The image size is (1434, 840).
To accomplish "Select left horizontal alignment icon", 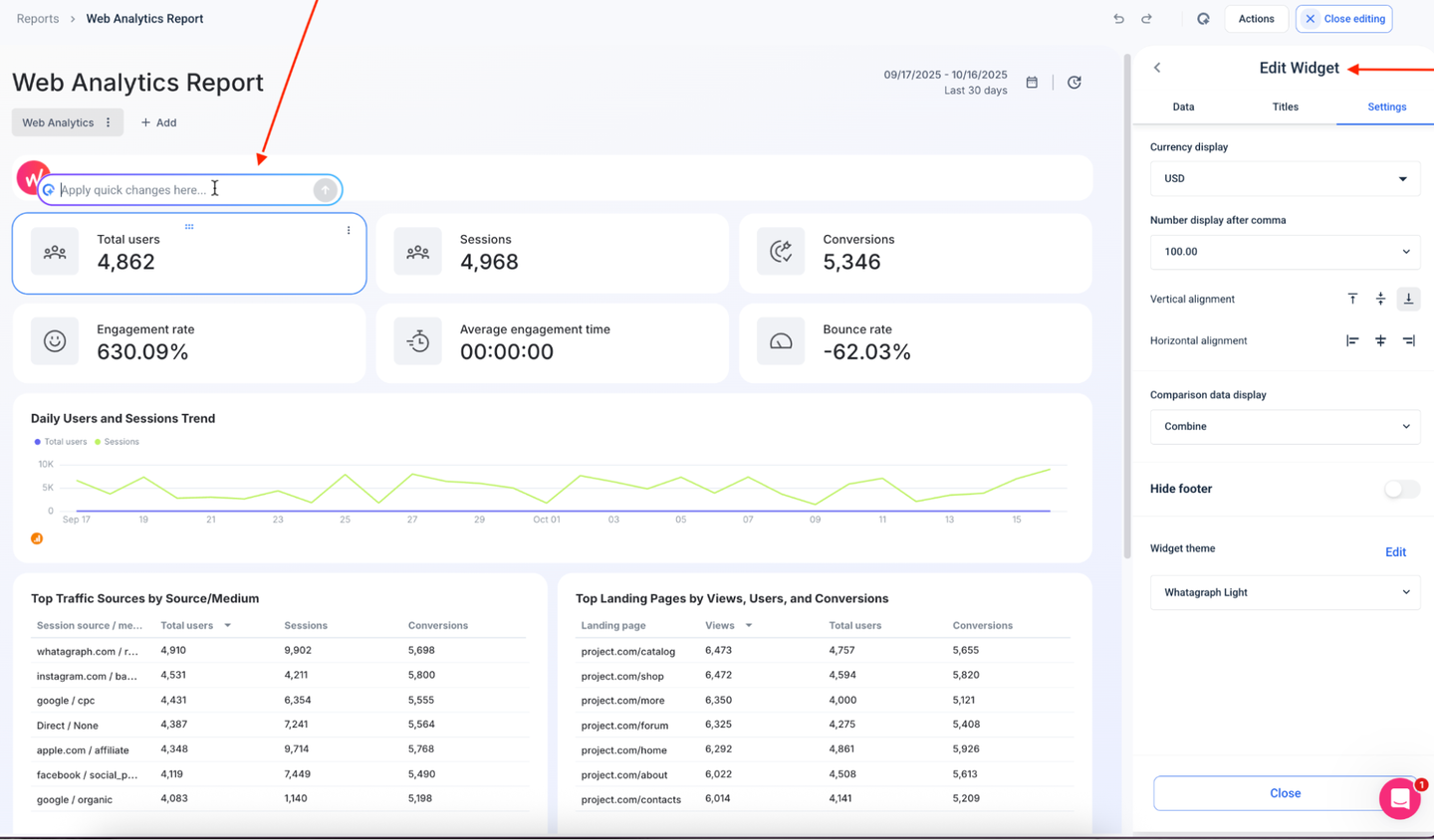I will (x=1352, y=339).
